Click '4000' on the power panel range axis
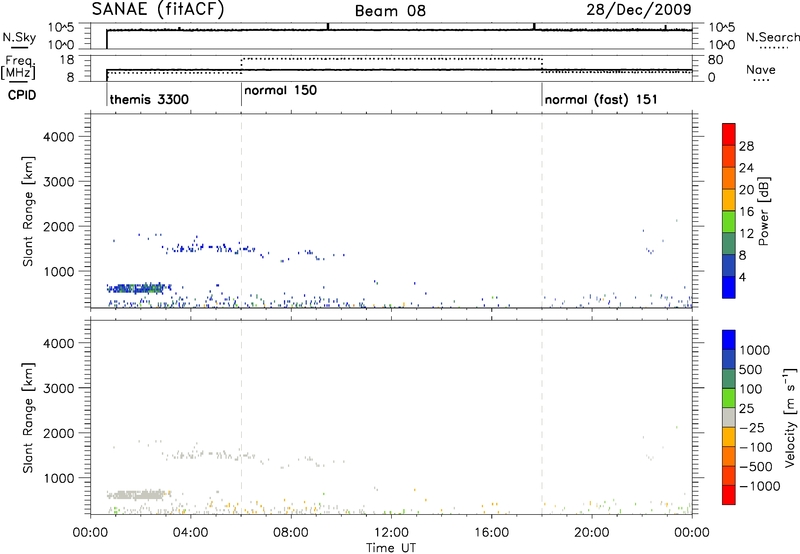800x554 pixels. point(59,137)
